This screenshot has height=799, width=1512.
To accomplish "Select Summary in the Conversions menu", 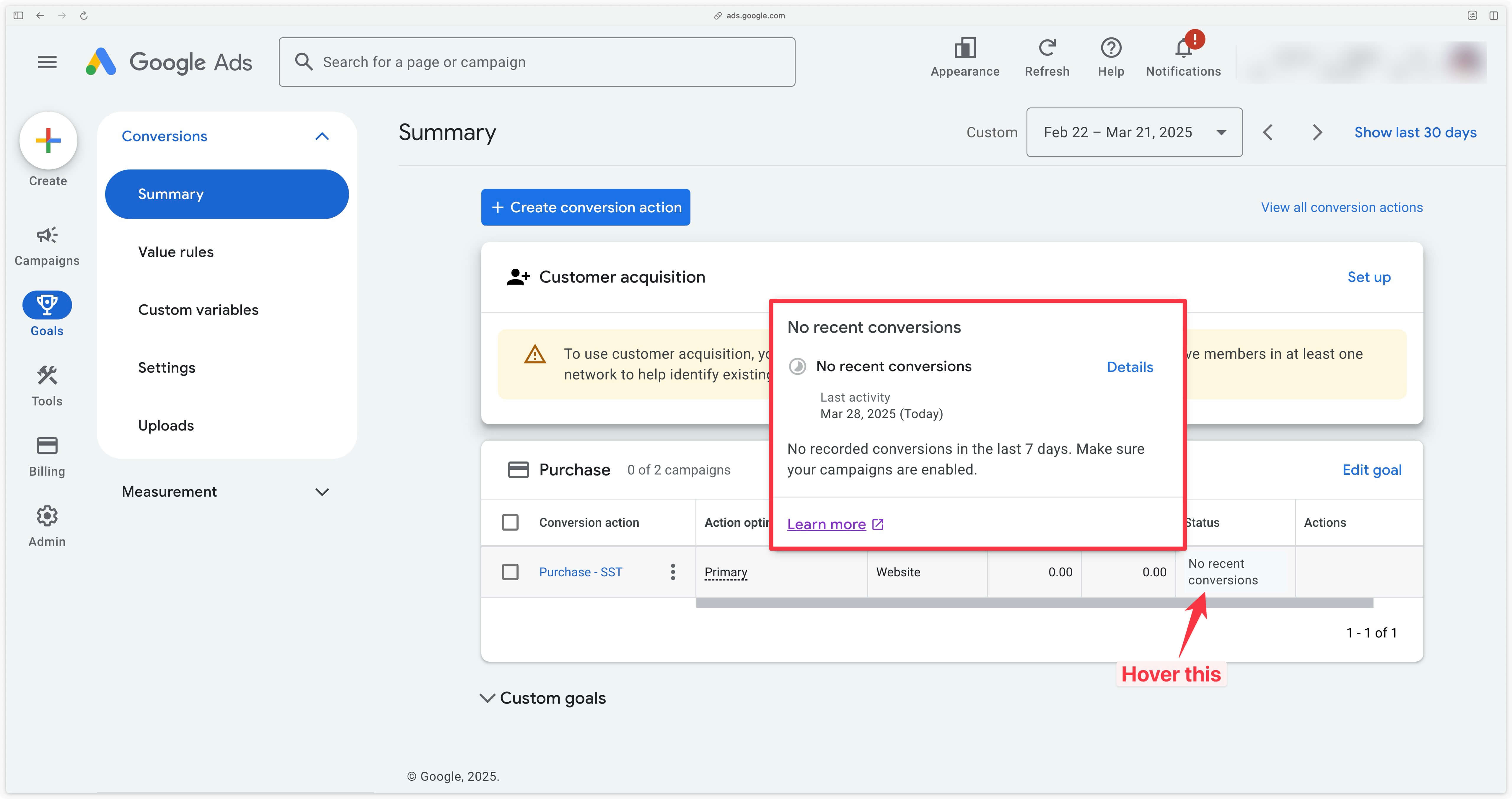I will tap(227, 194).
